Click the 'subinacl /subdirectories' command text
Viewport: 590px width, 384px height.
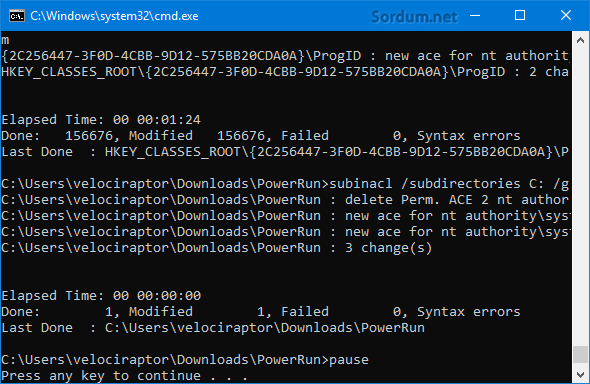(425, 184)
